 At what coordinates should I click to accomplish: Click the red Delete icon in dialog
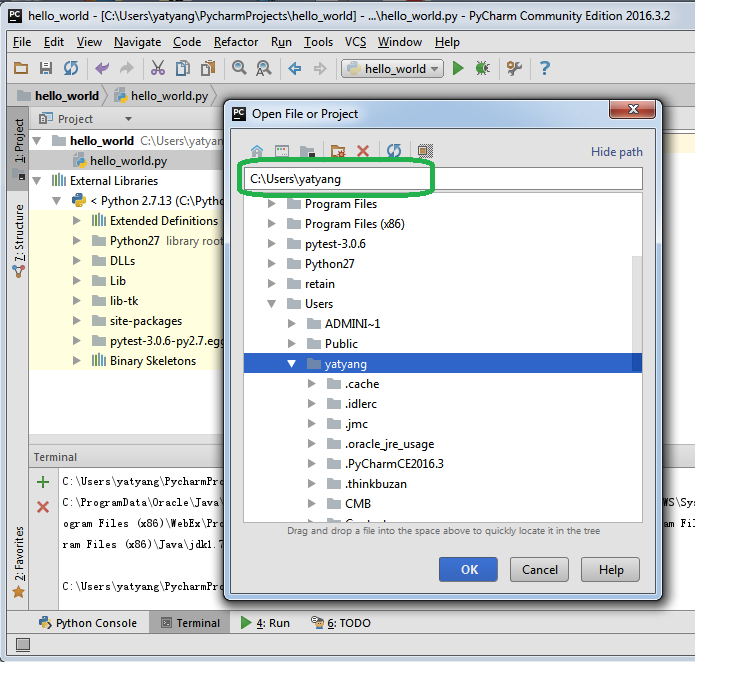tap(363, 151)
